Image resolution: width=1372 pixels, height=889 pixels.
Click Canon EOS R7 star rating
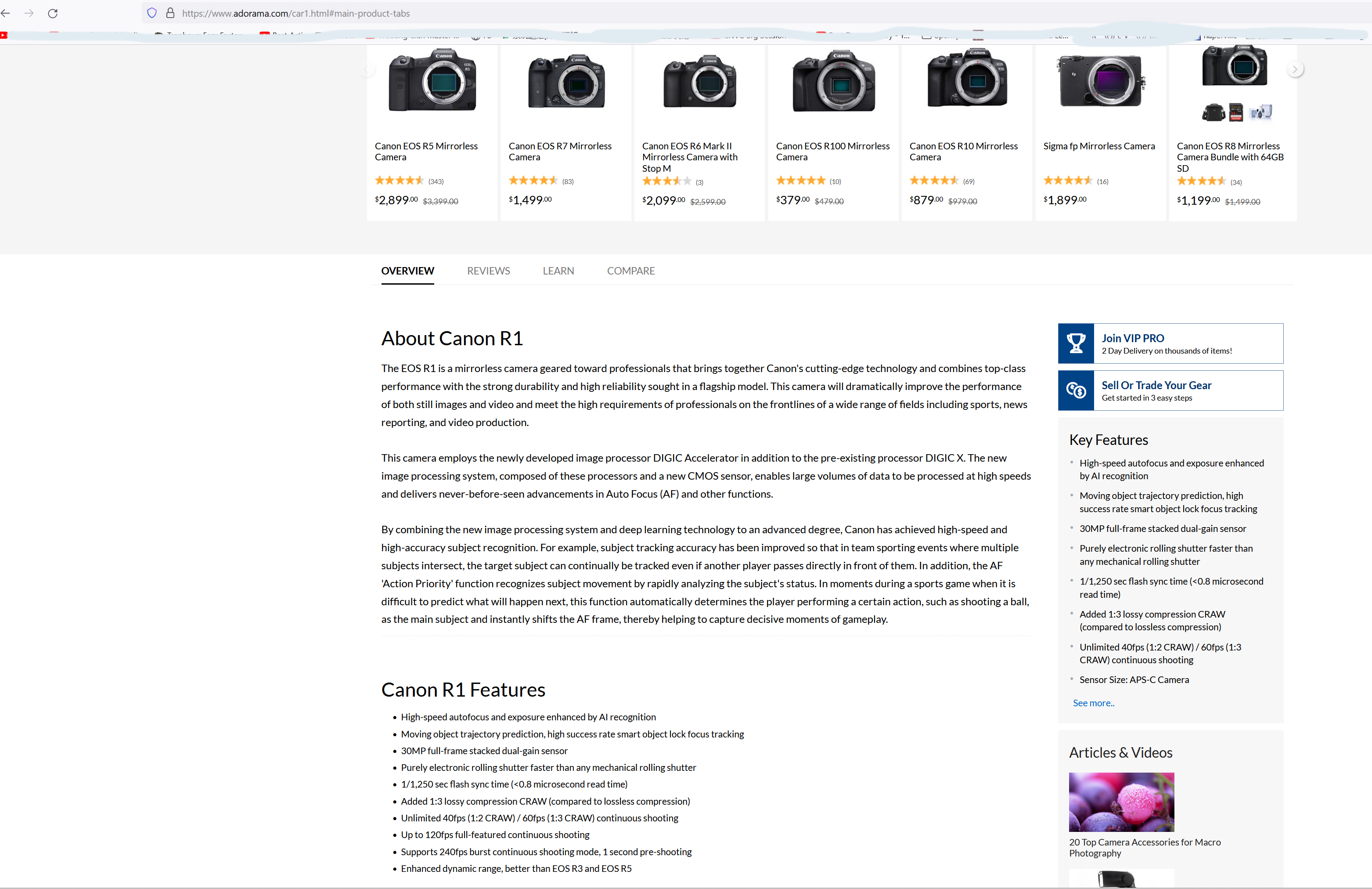pos(533,181)
